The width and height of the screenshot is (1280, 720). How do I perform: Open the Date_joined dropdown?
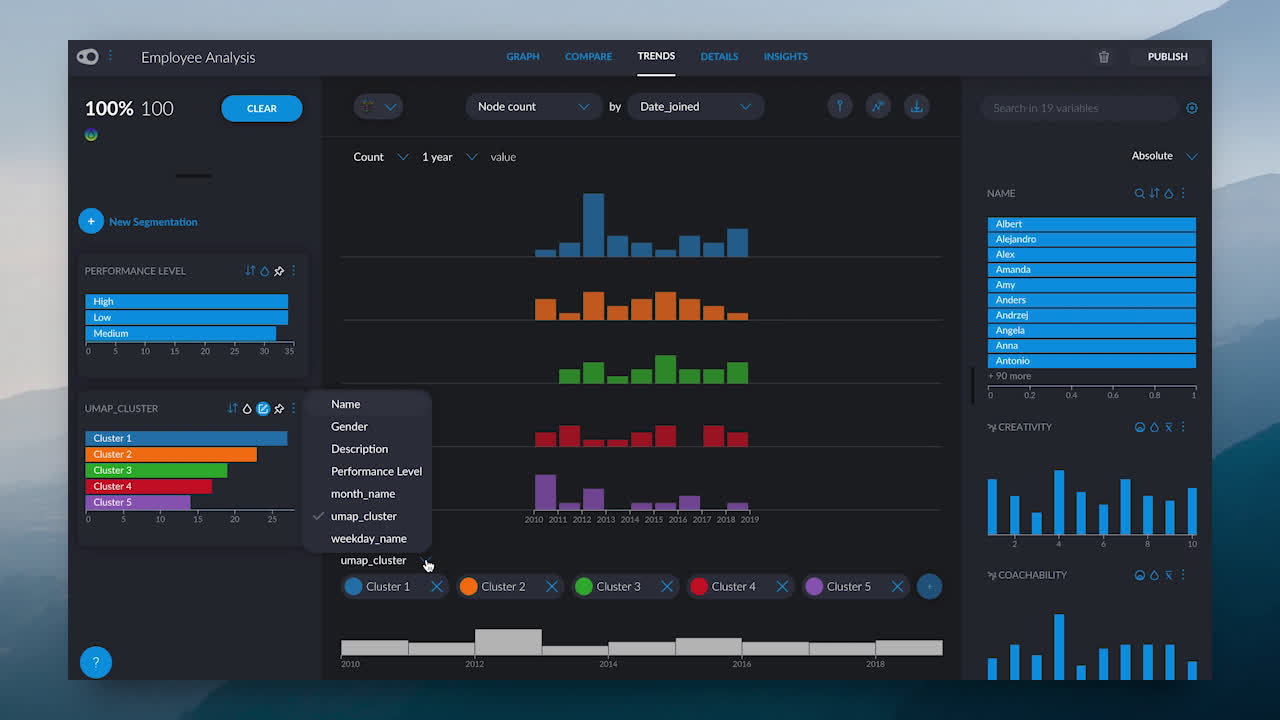tap(696, 106)
